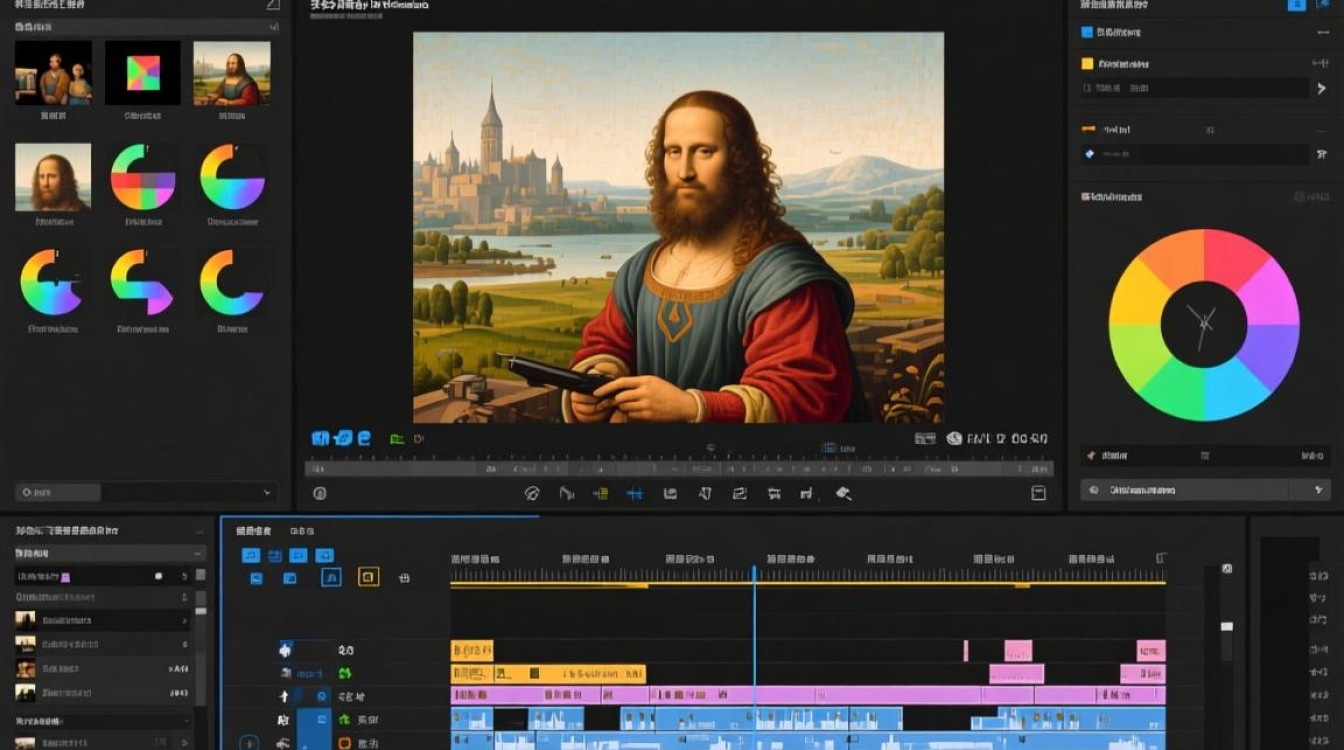Click the blue crop grid icon below preview
The image size is (1344, 750).
click(633, 493)
